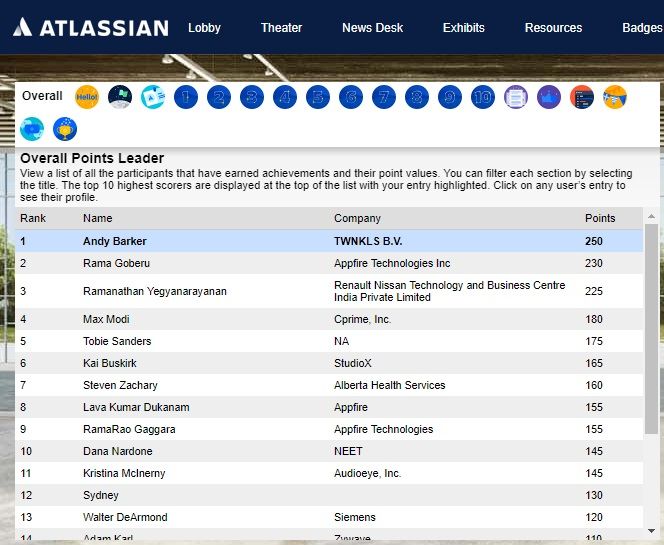Select the red code screen badge
This screenshot has height=545, width=664.
pyautogui.click(x=582, y=97)
